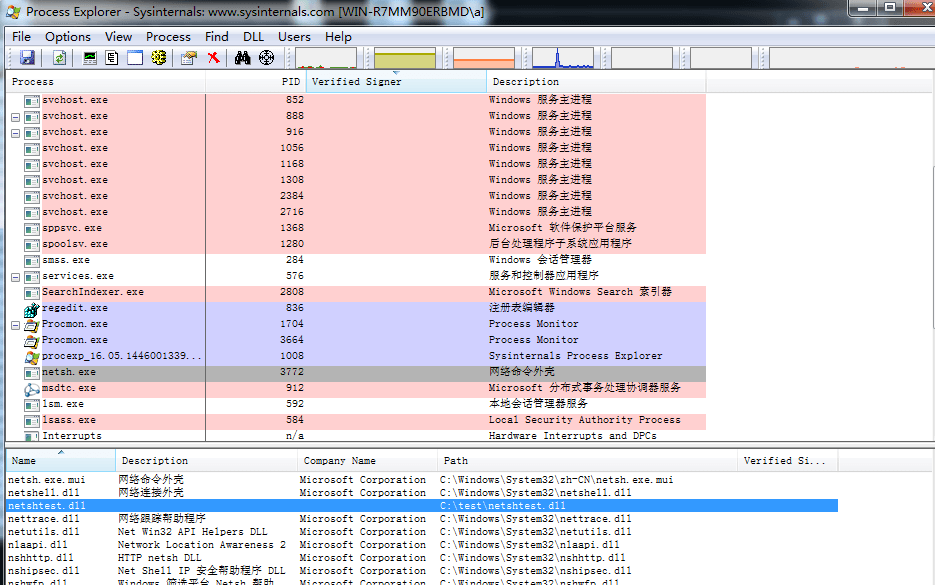935x585 pixels.
Task: Collapse the svchost.exe PID 888 tree node
Action: point(16,117)
